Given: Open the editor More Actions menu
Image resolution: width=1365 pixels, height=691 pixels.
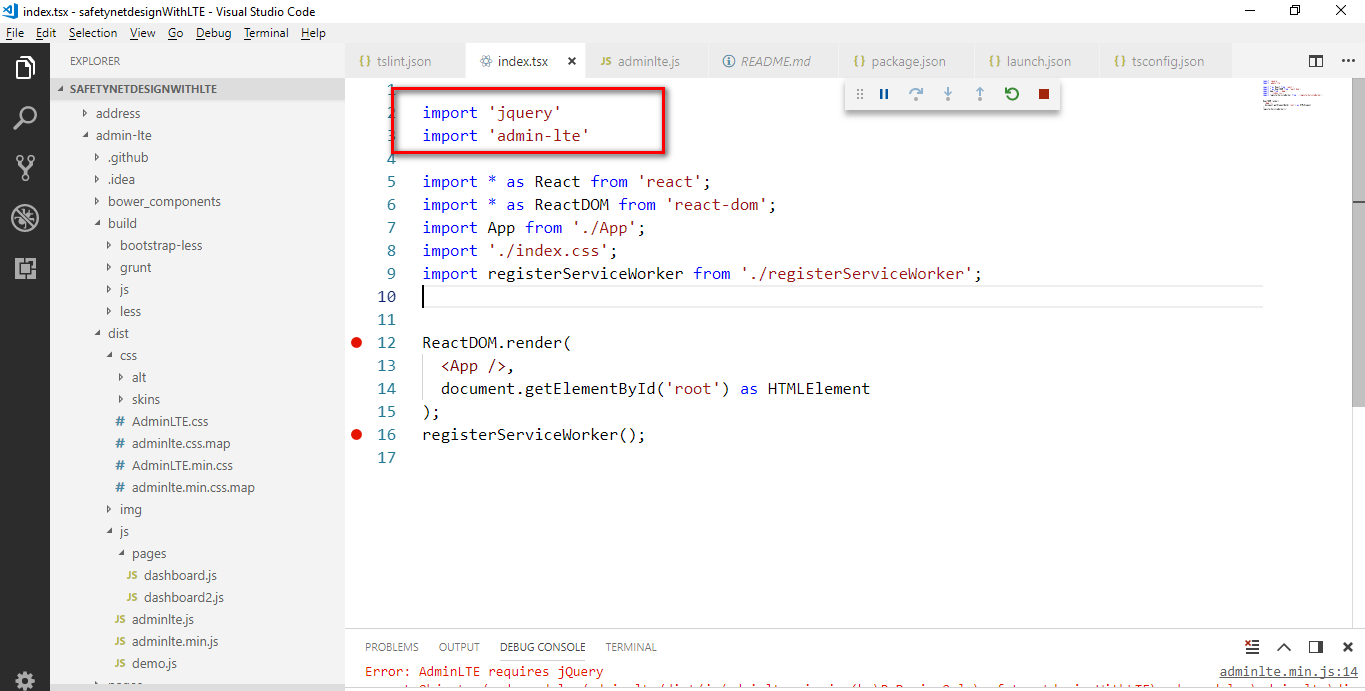Looking at the screenshot, I should click(1348, 60).
